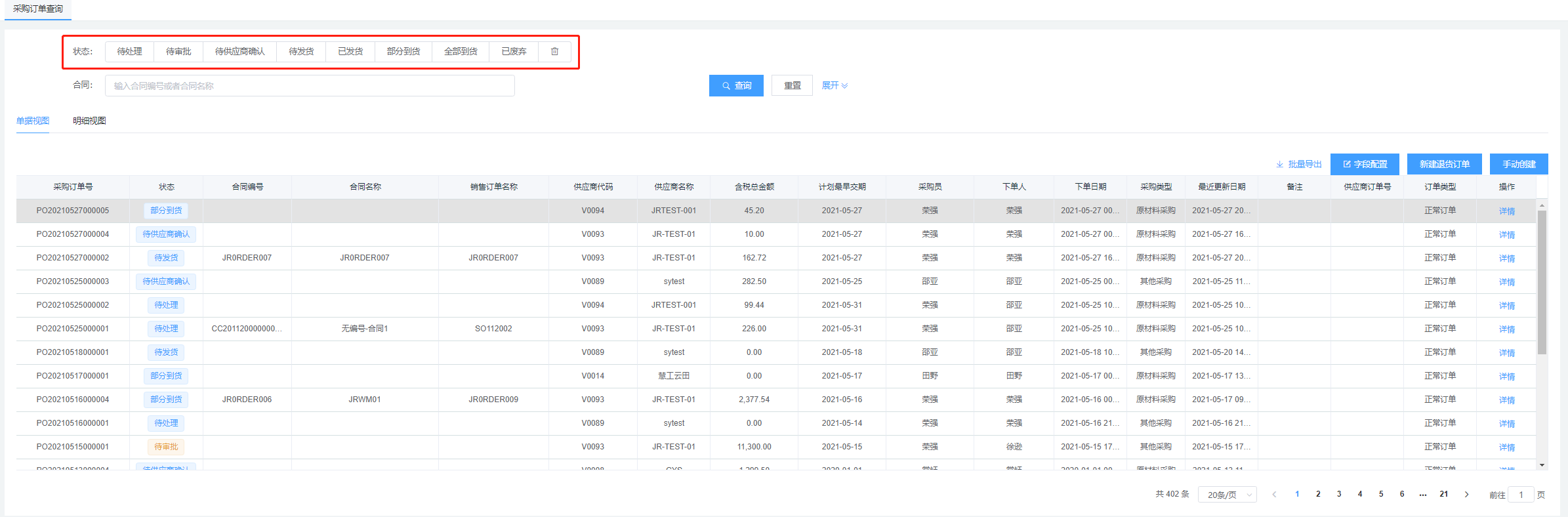Click the trash icon in status filter

click(554, 51)
